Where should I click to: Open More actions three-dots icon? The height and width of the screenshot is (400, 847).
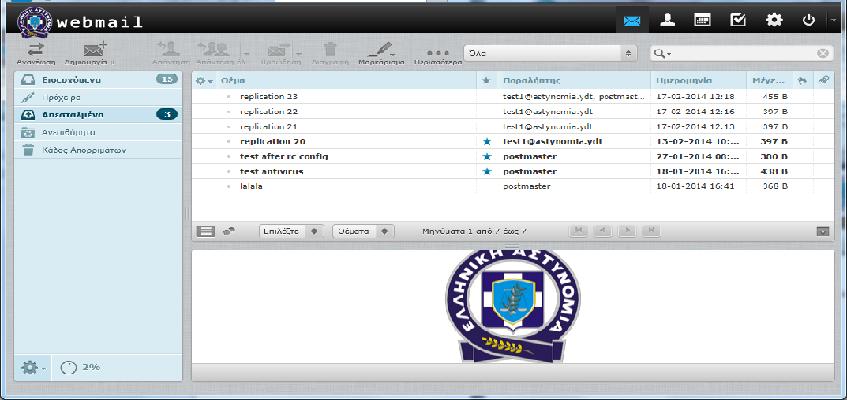438,54
